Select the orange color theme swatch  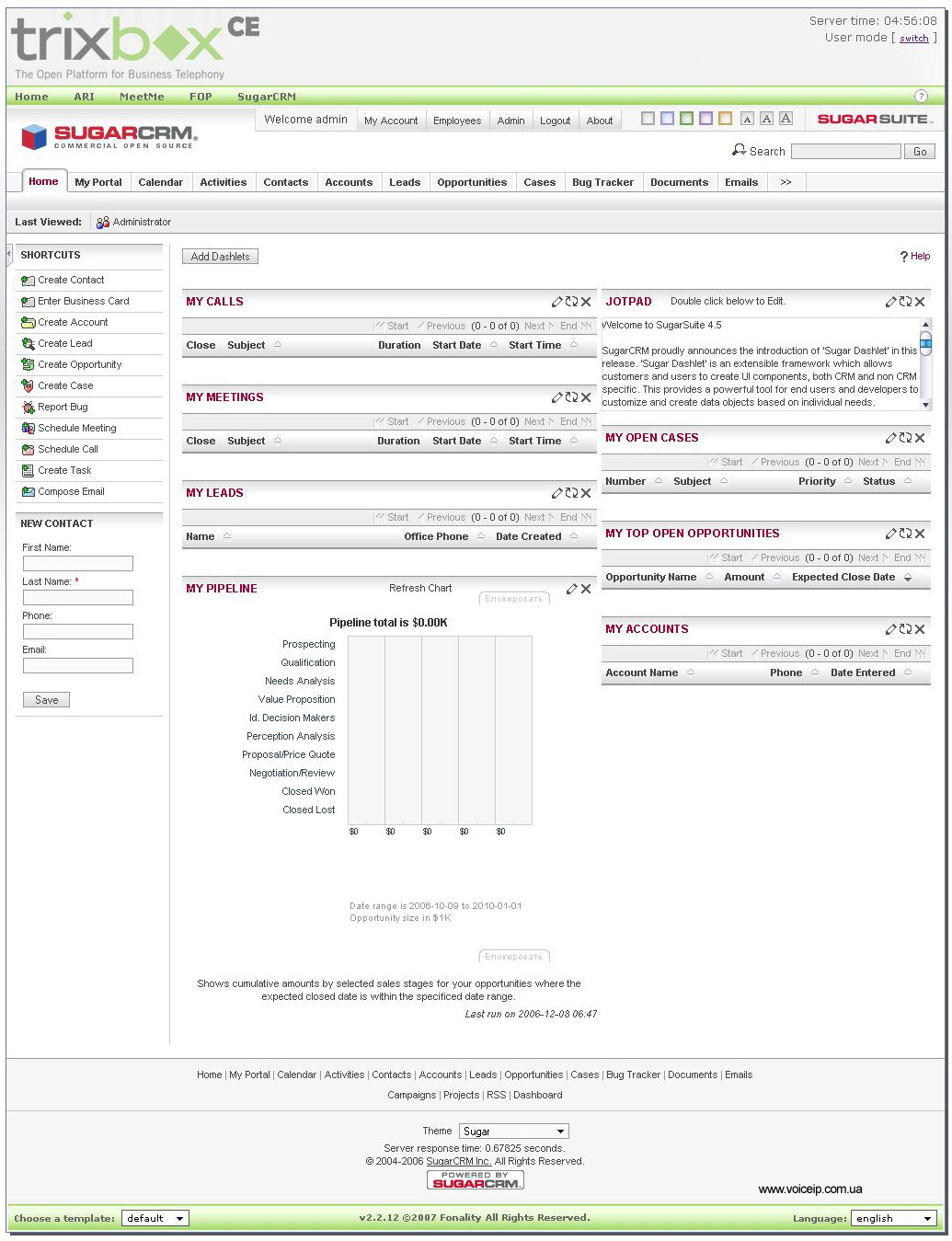click(725, 119)
